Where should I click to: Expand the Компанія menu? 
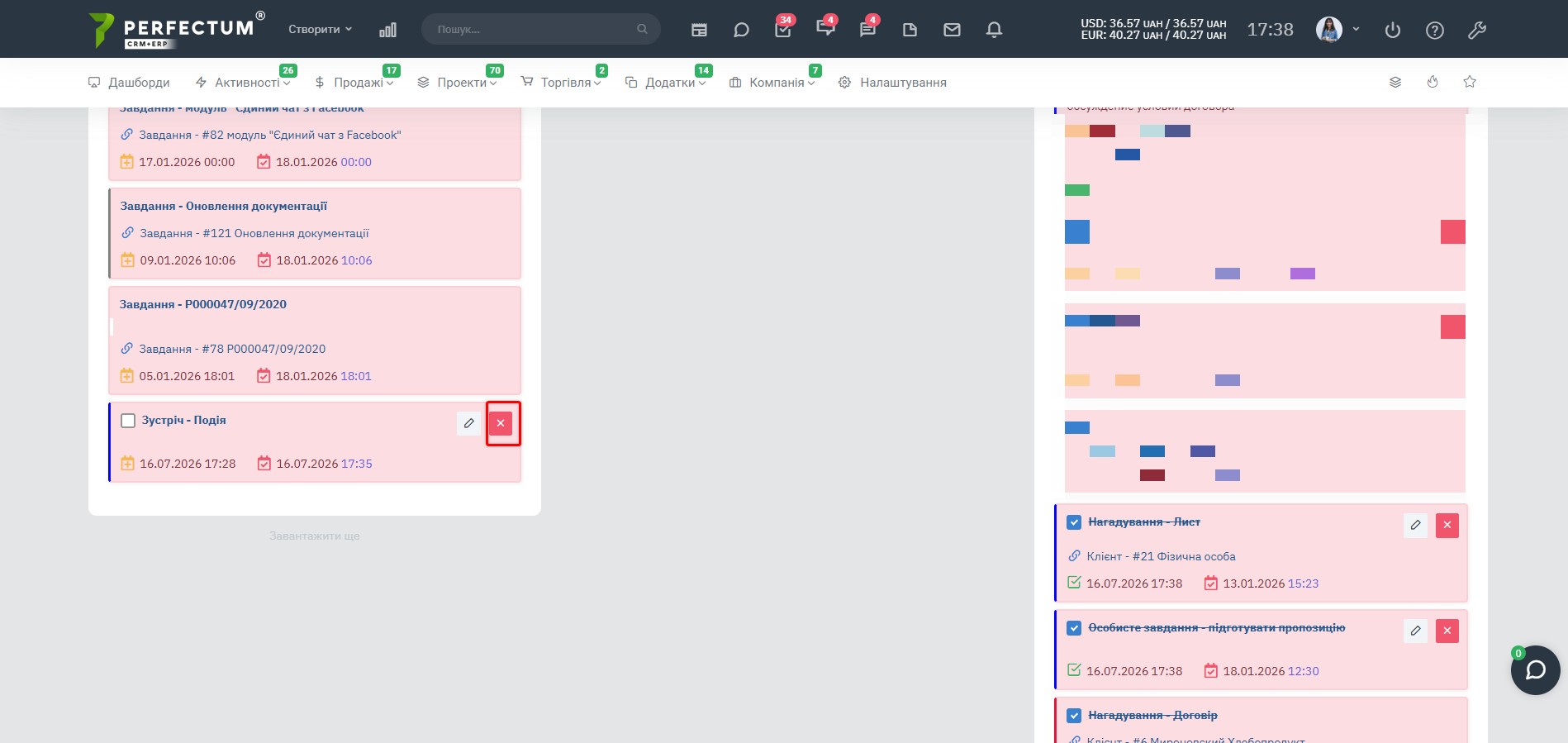point(772,83)
